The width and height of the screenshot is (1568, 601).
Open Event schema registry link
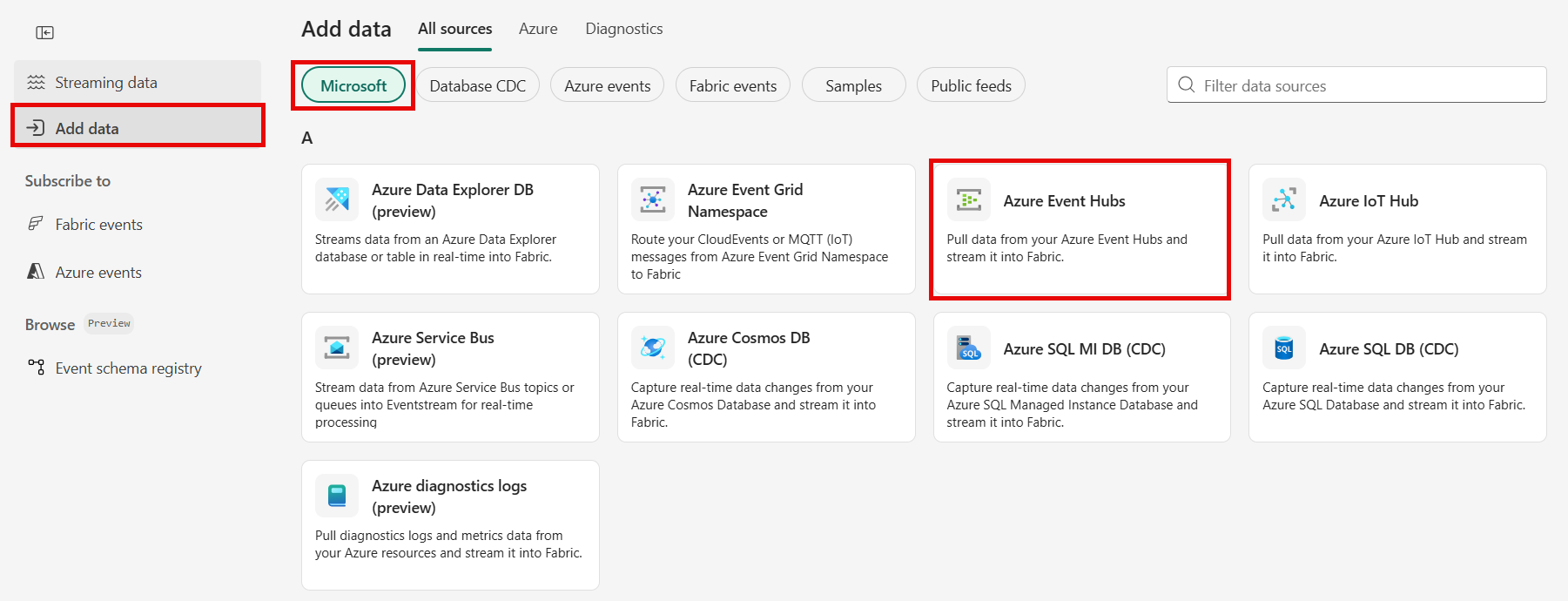point(128,368)
